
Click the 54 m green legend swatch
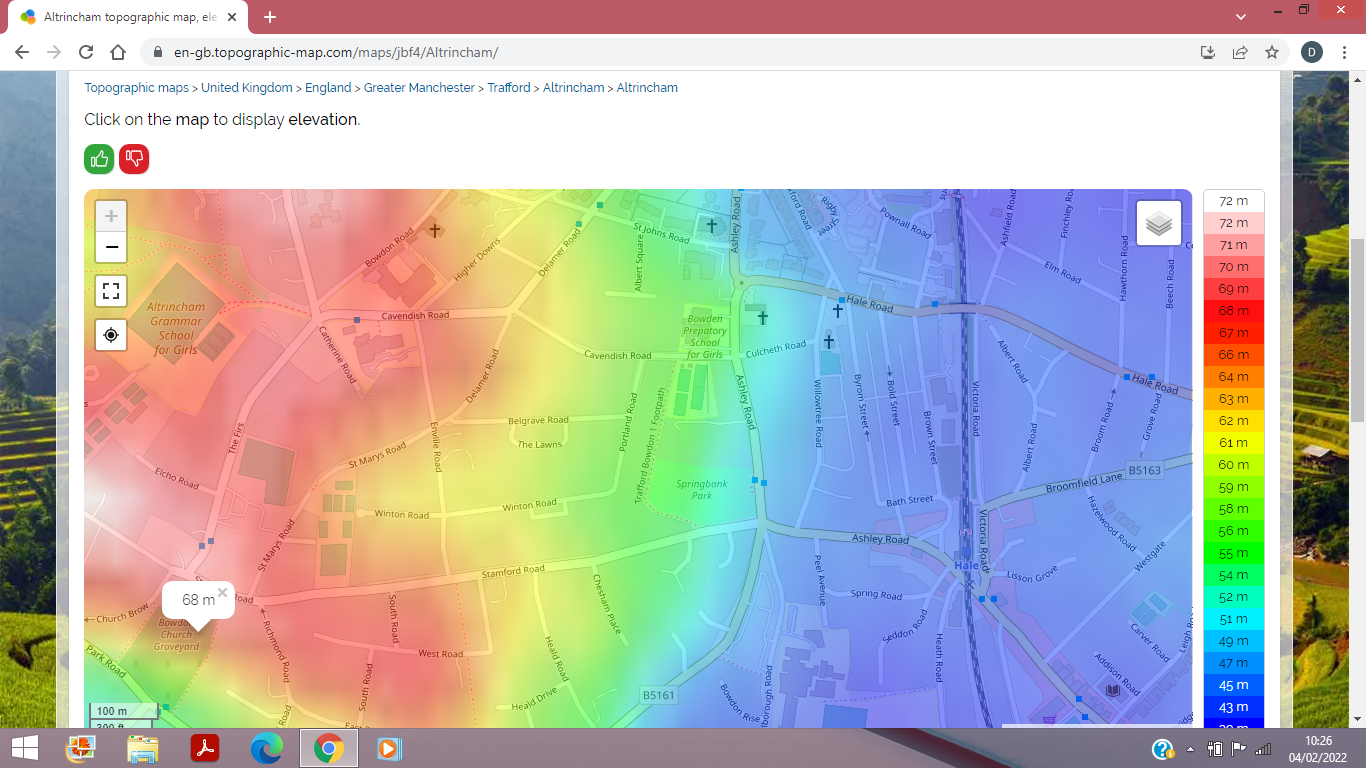coord(1234,575)
